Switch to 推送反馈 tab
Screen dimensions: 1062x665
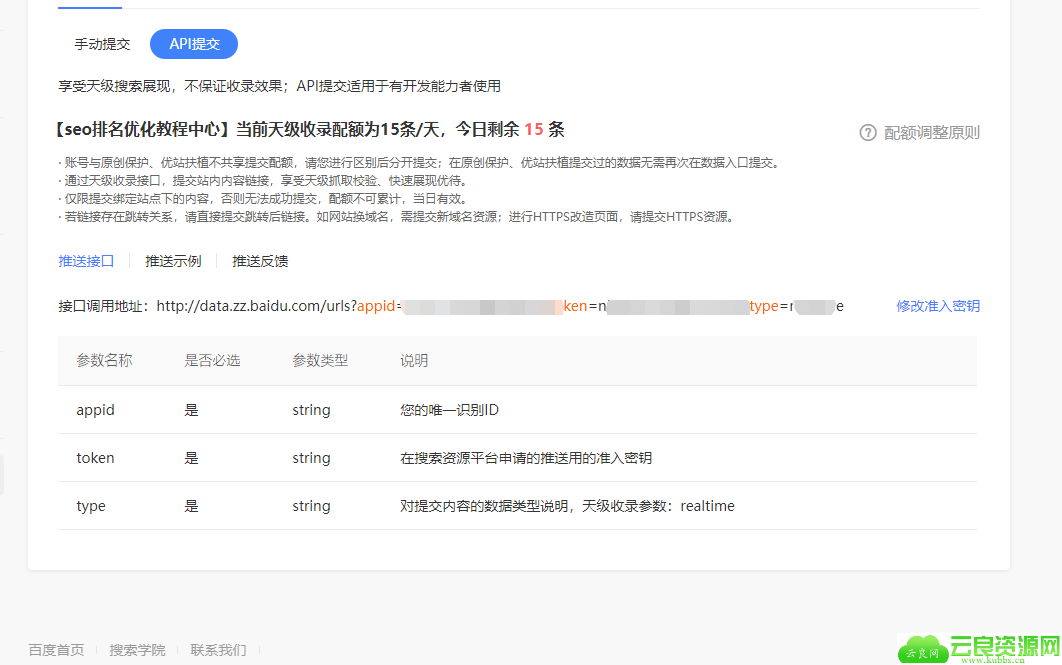[x=260, y=261]
